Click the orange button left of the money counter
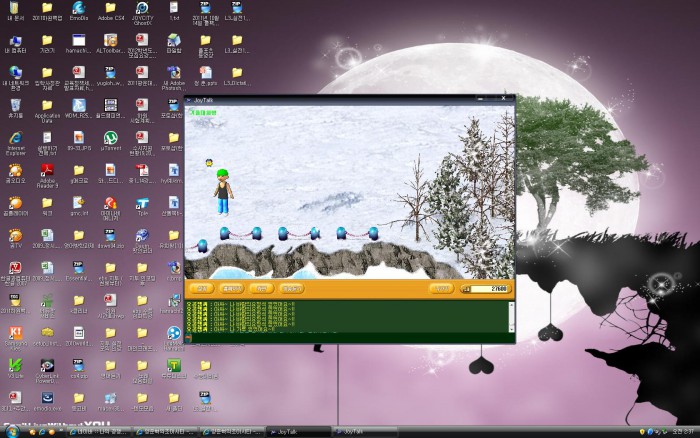Screen dimensions: 700x438 [x=440, y=288]
